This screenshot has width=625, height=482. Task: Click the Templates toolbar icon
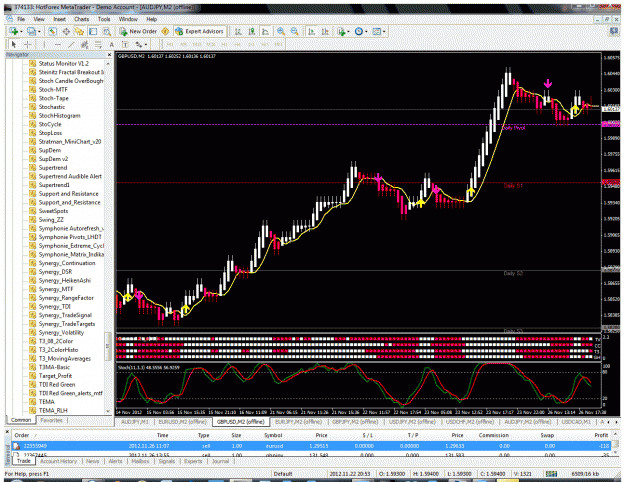click(x=376, y=31)
